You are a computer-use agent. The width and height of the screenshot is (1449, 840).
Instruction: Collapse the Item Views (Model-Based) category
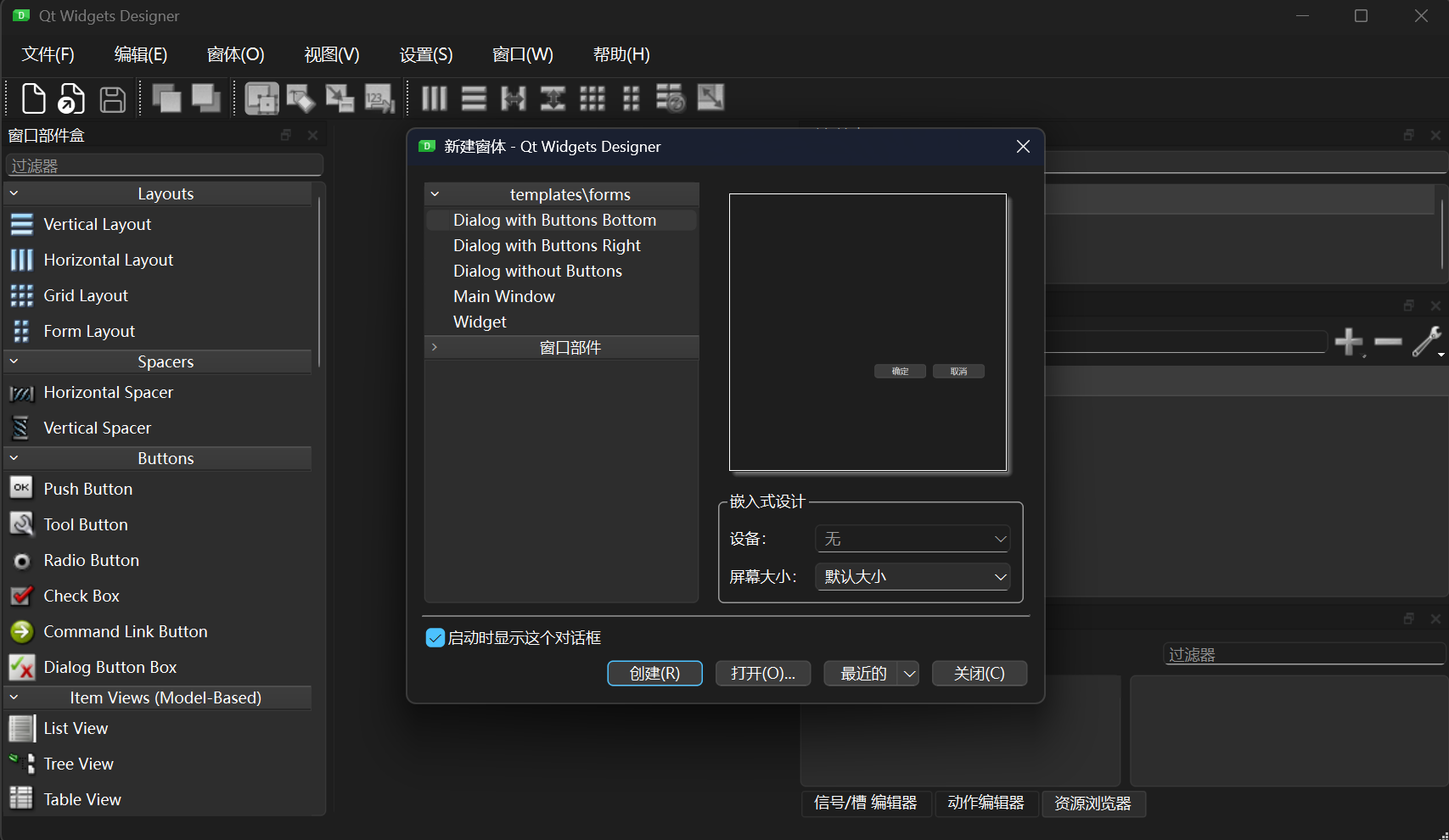click(14, 697)
